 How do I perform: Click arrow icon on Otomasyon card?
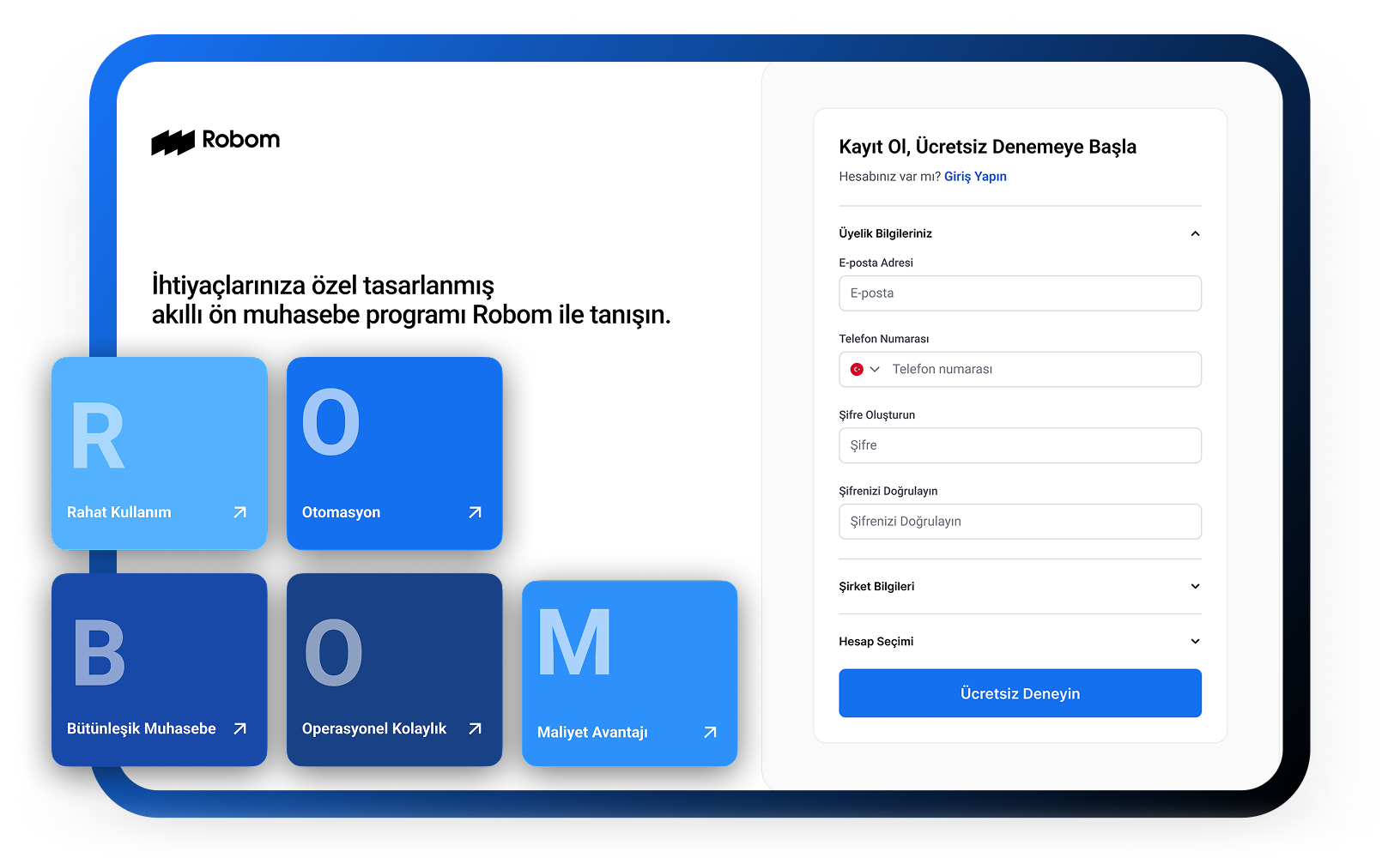coord(475,512)
